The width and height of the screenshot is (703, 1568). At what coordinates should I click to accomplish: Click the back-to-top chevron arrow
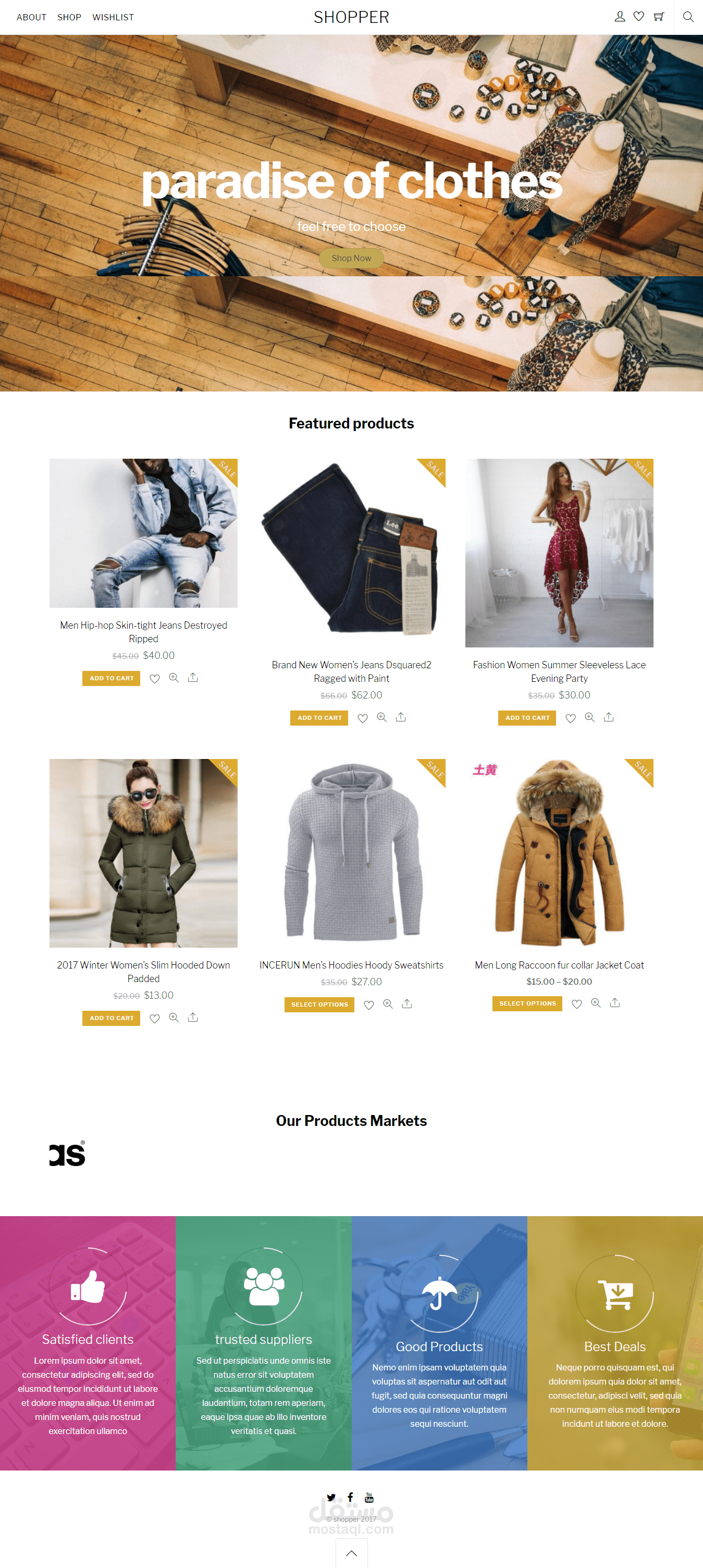coord(352,1553)
